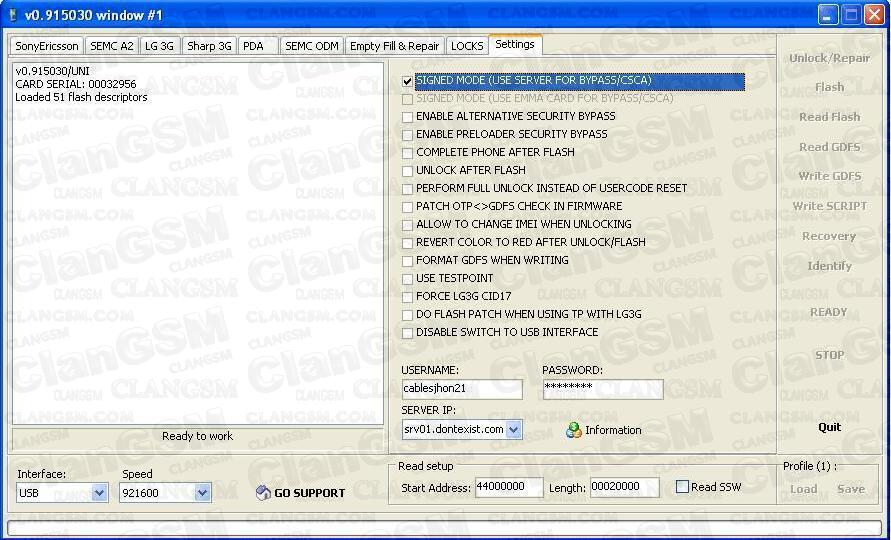Expand the Interface USB dropdown

click(x=99, y=493)
